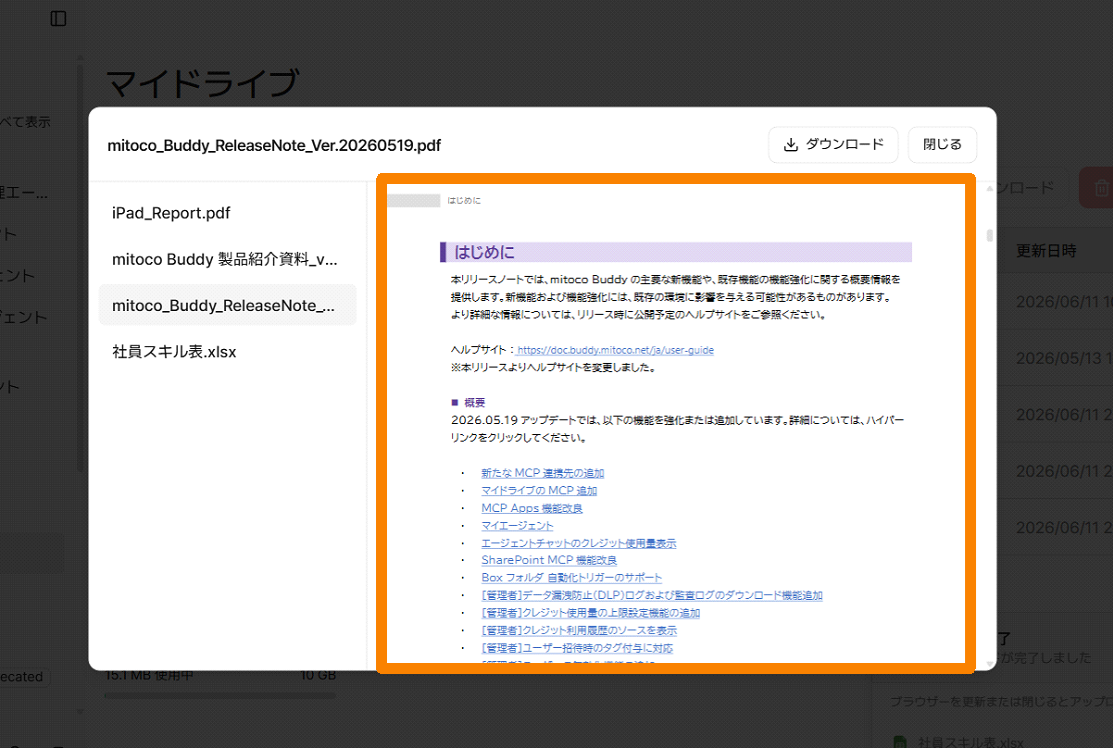The width and height of the screenshot is (1113, 748).
Task: Select mitoco_Buddy_ReleaseNote file in list
Action: 227,305
